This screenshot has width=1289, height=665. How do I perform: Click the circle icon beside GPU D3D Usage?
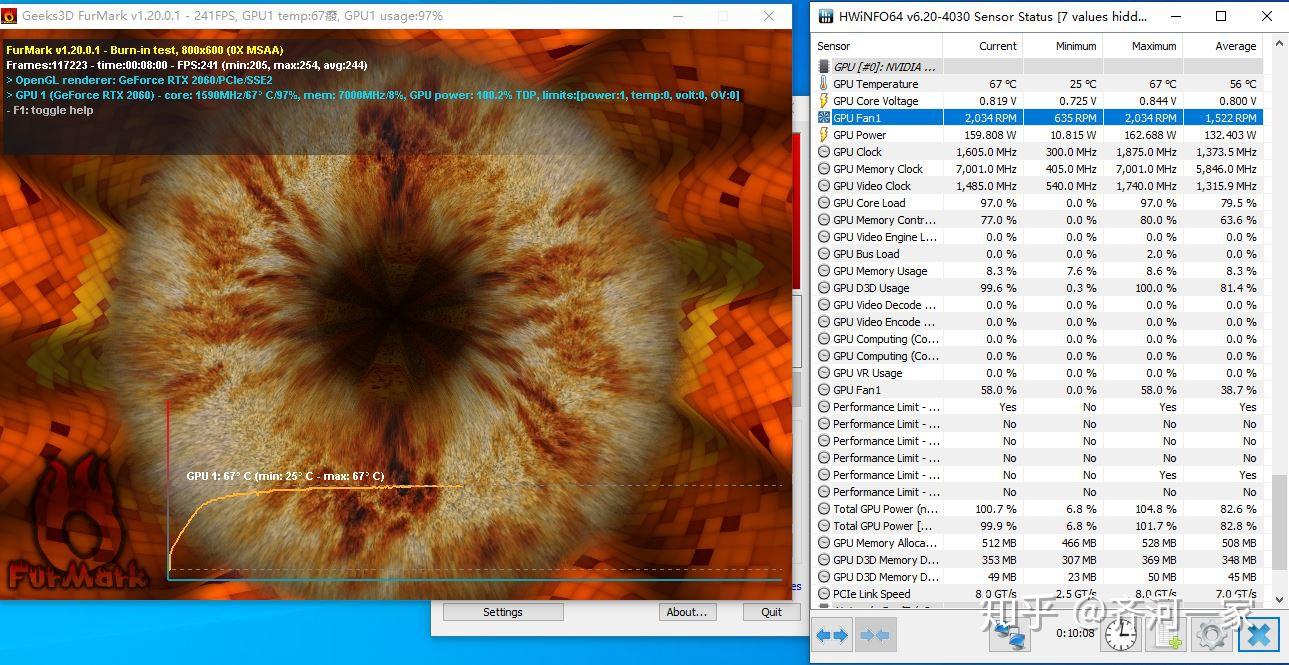point(824,288)
